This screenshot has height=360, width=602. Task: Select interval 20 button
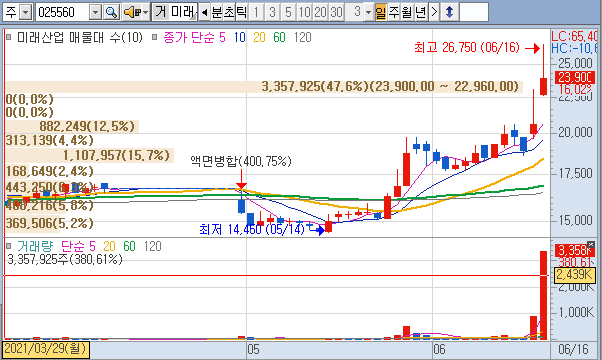point(320,12)
